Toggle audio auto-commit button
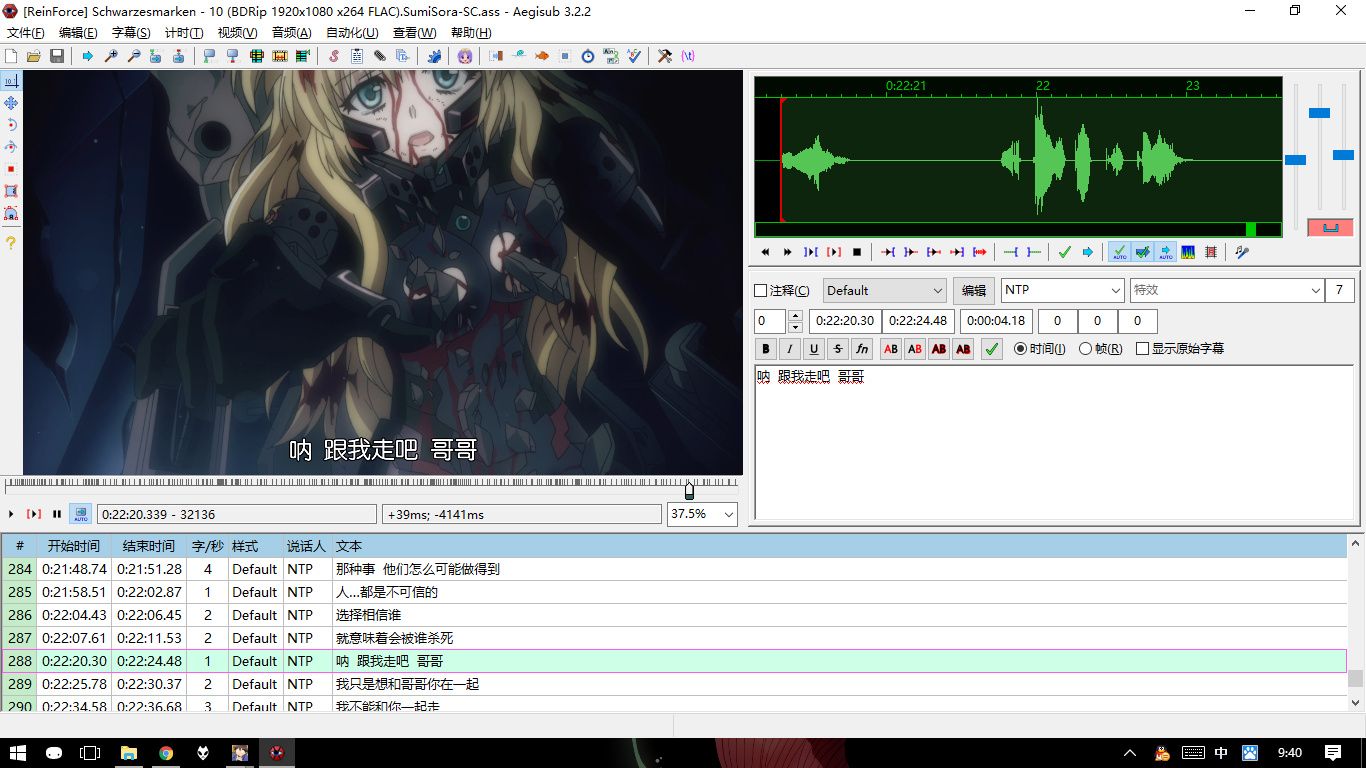1366x768 pixels. pyautogui.click(x=1119, y=252)
